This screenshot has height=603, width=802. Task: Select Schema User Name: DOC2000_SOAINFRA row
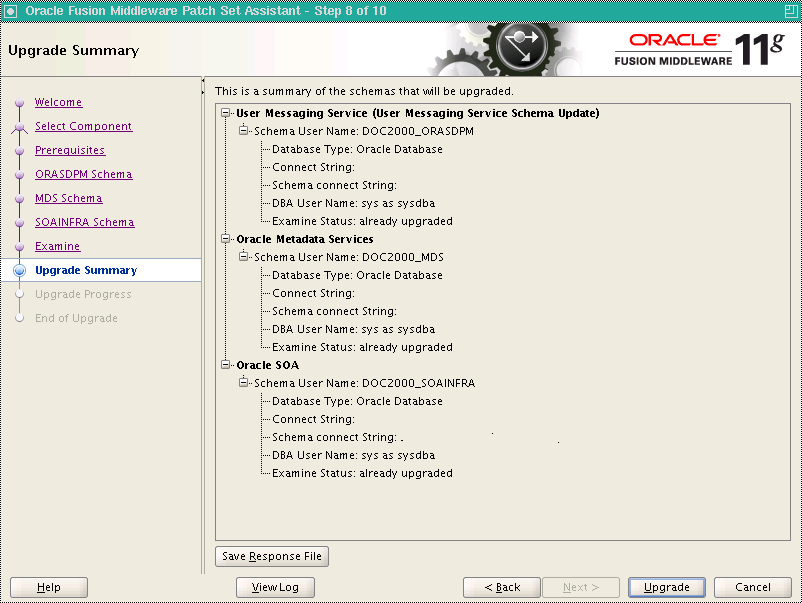coord(365,383)
